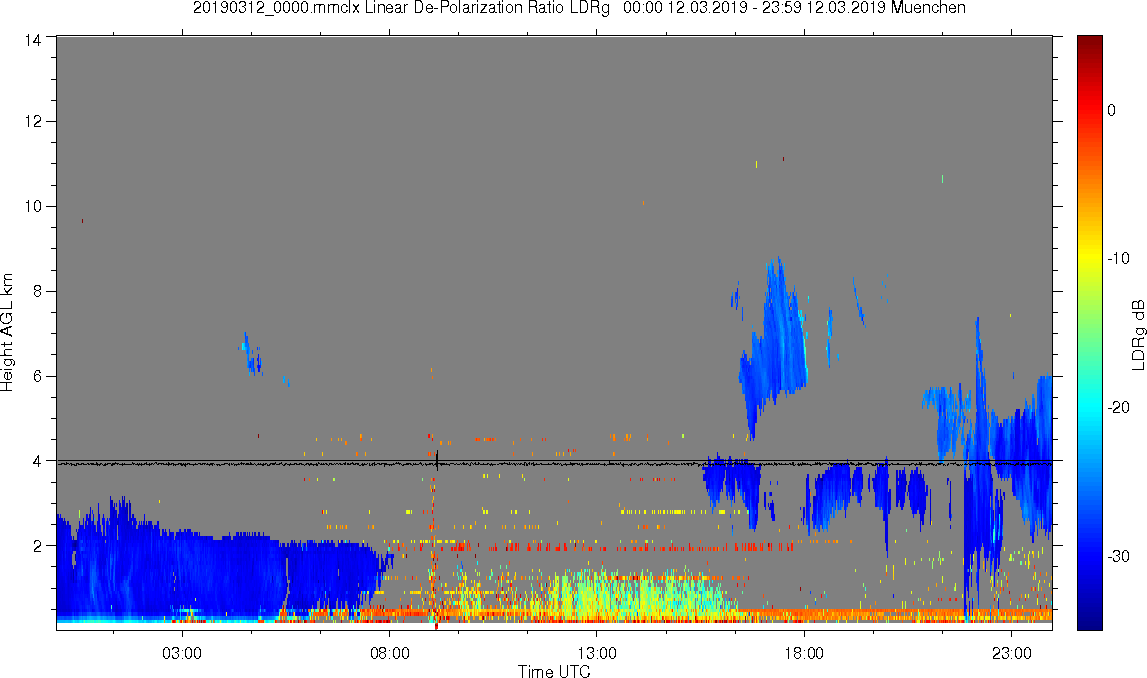Click the 10 km height tick label

pyautogui.click(x=32, y=206)
